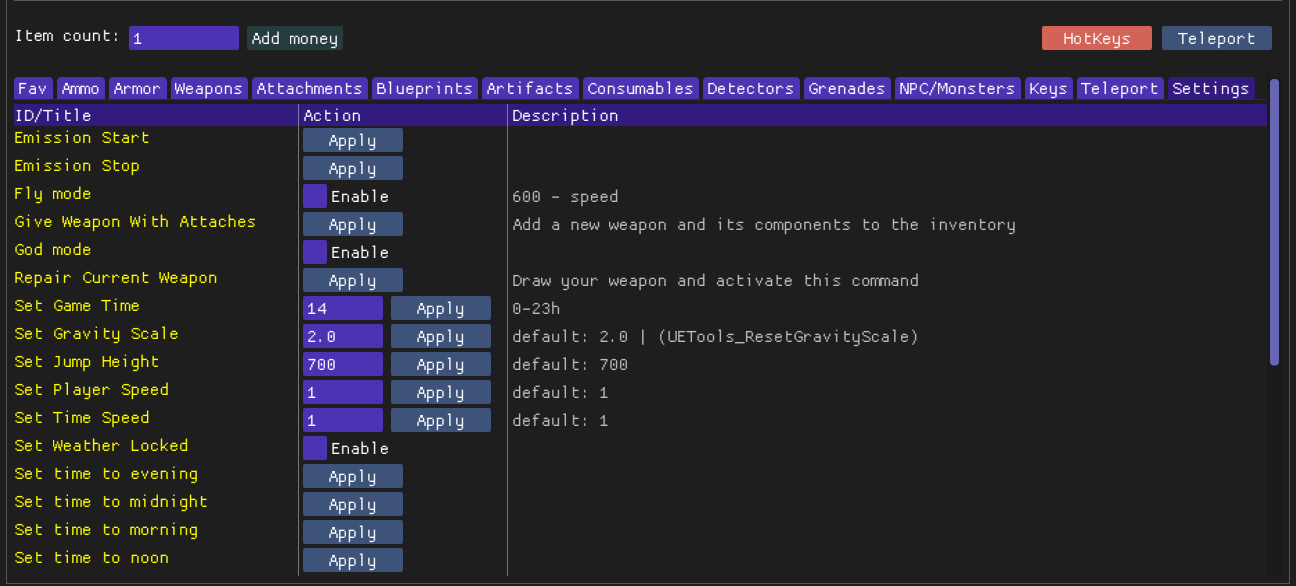Toggle the God mode checkbox
The width and height of the screenshot is (1296, 586).
click(315, 252)
